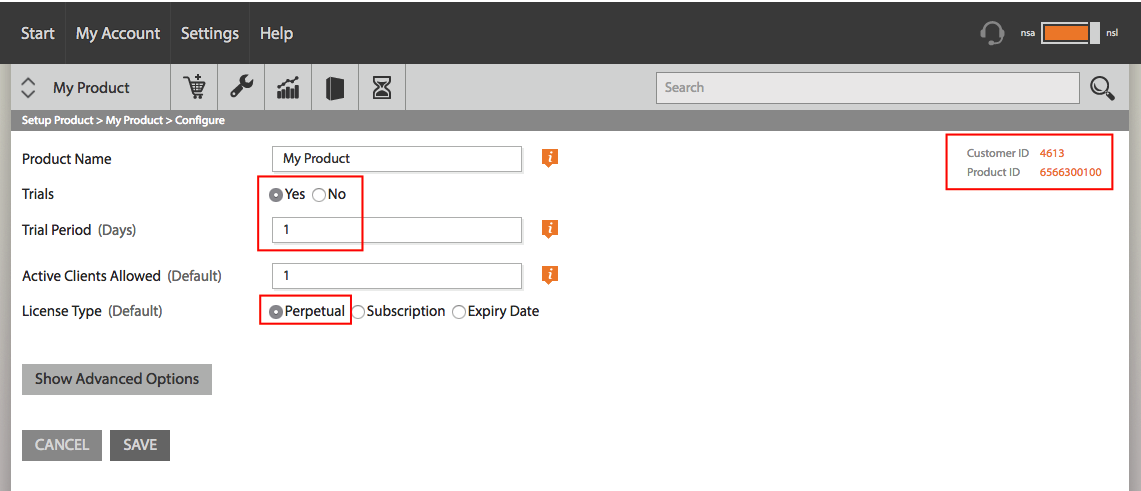
Task: Open the Start menu item
Action: (38, 33)
